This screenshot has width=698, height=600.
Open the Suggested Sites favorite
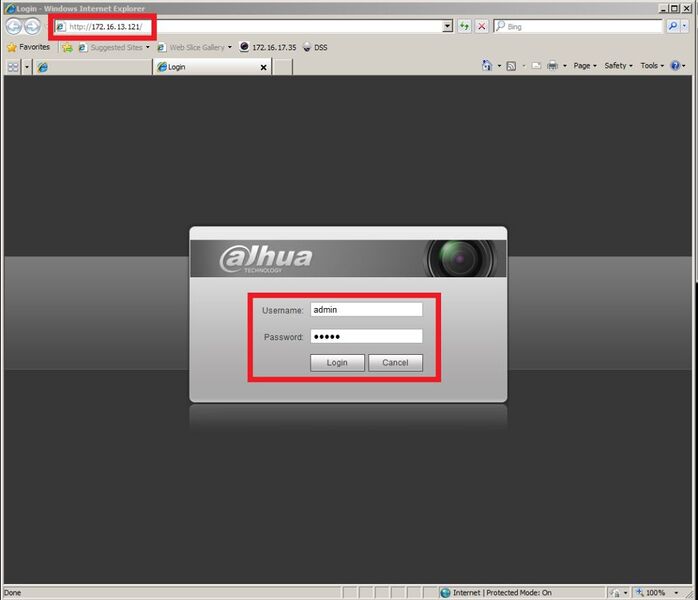114,47
